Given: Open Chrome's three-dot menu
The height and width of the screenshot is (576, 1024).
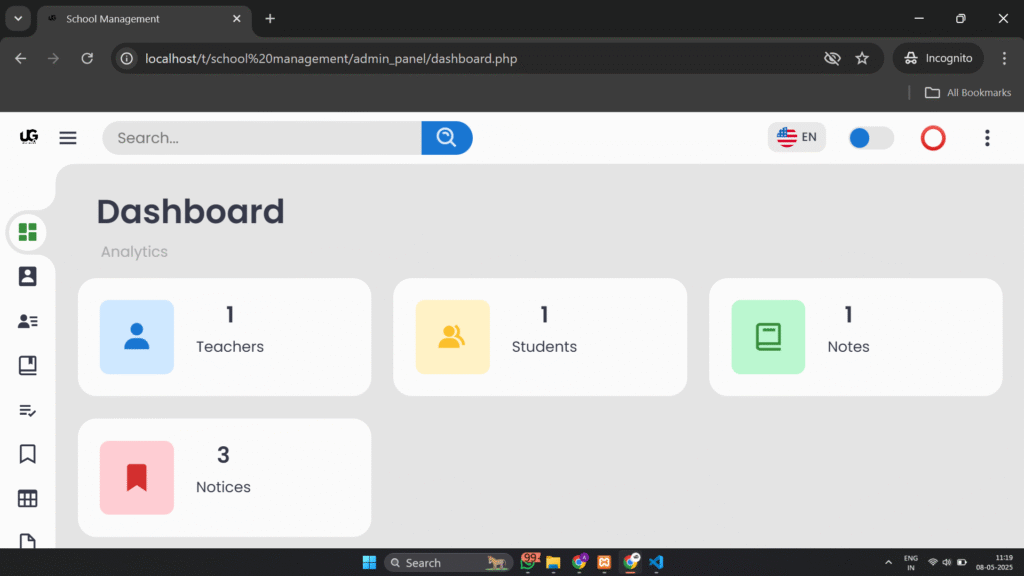Looking at the screenshot, I should pos(1004,59).
